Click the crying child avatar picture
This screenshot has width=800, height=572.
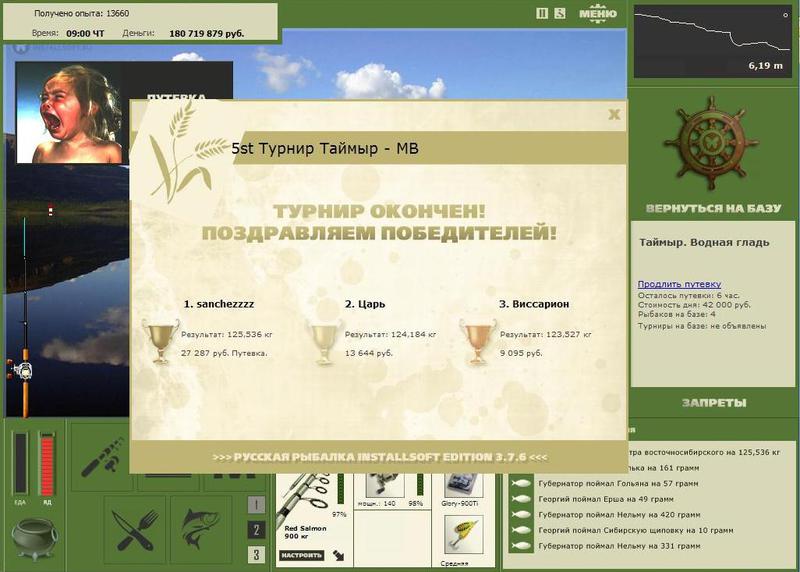[x=70, y=113]
